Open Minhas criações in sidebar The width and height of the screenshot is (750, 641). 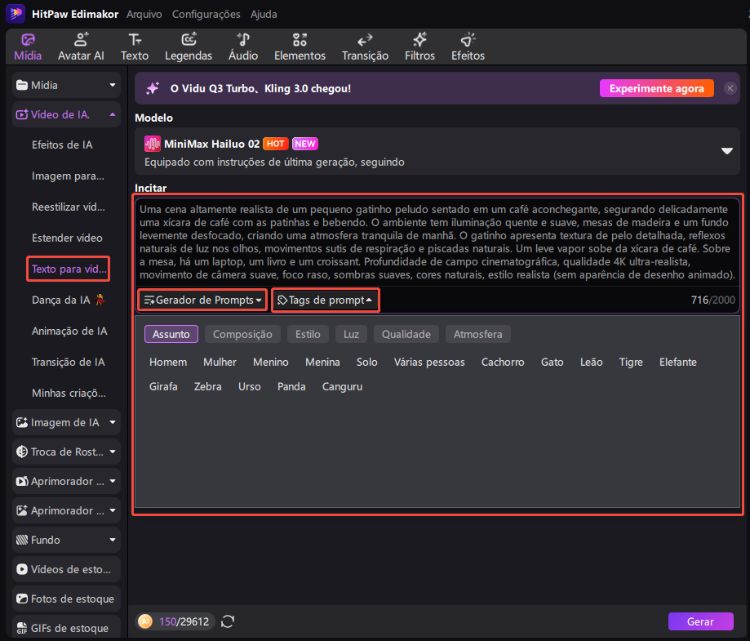69,393
